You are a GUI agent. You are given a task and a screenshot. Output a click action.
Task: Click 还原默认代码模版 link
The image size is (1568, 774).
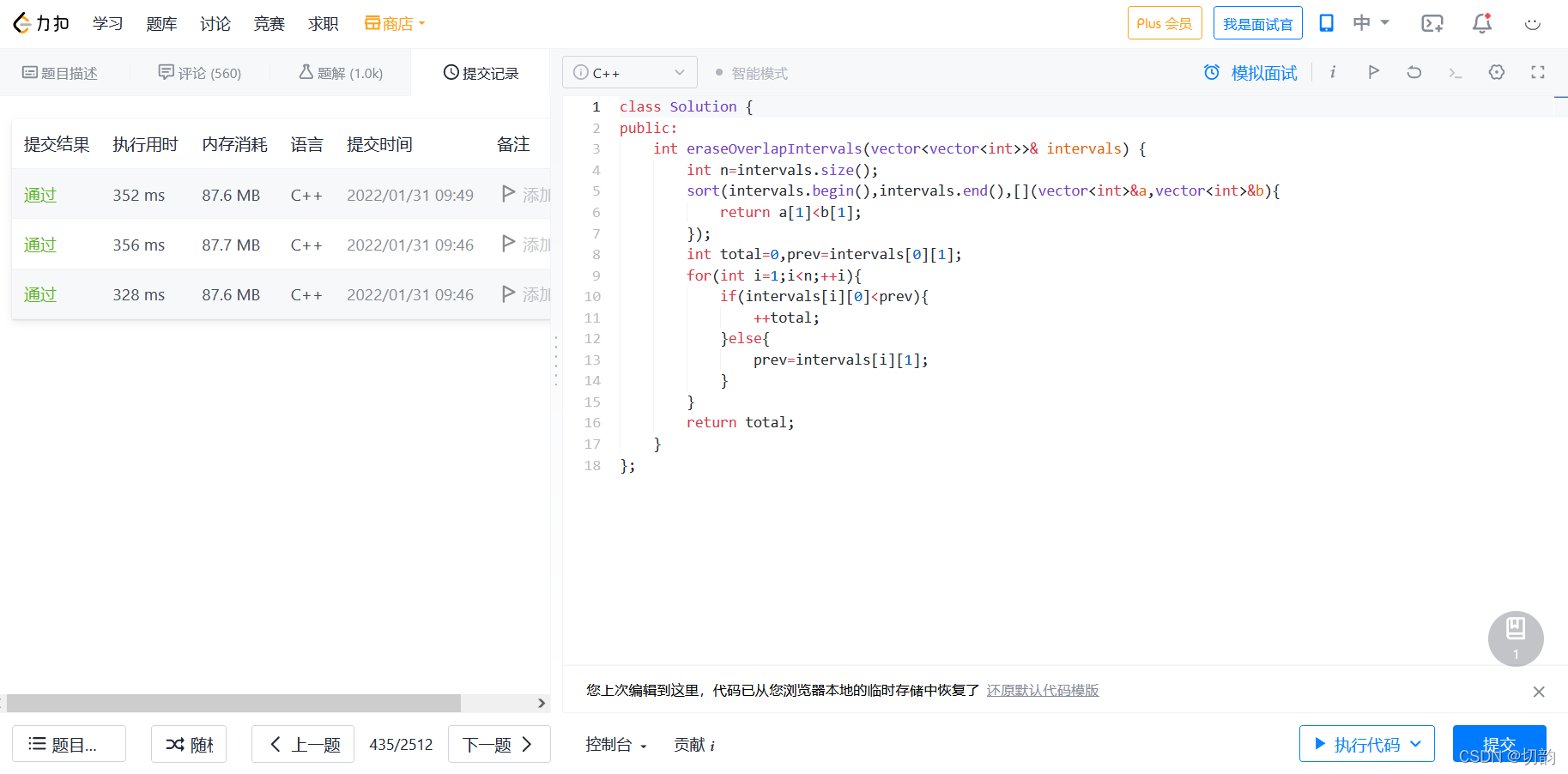pyautogui.click(x=1043, y=690)
